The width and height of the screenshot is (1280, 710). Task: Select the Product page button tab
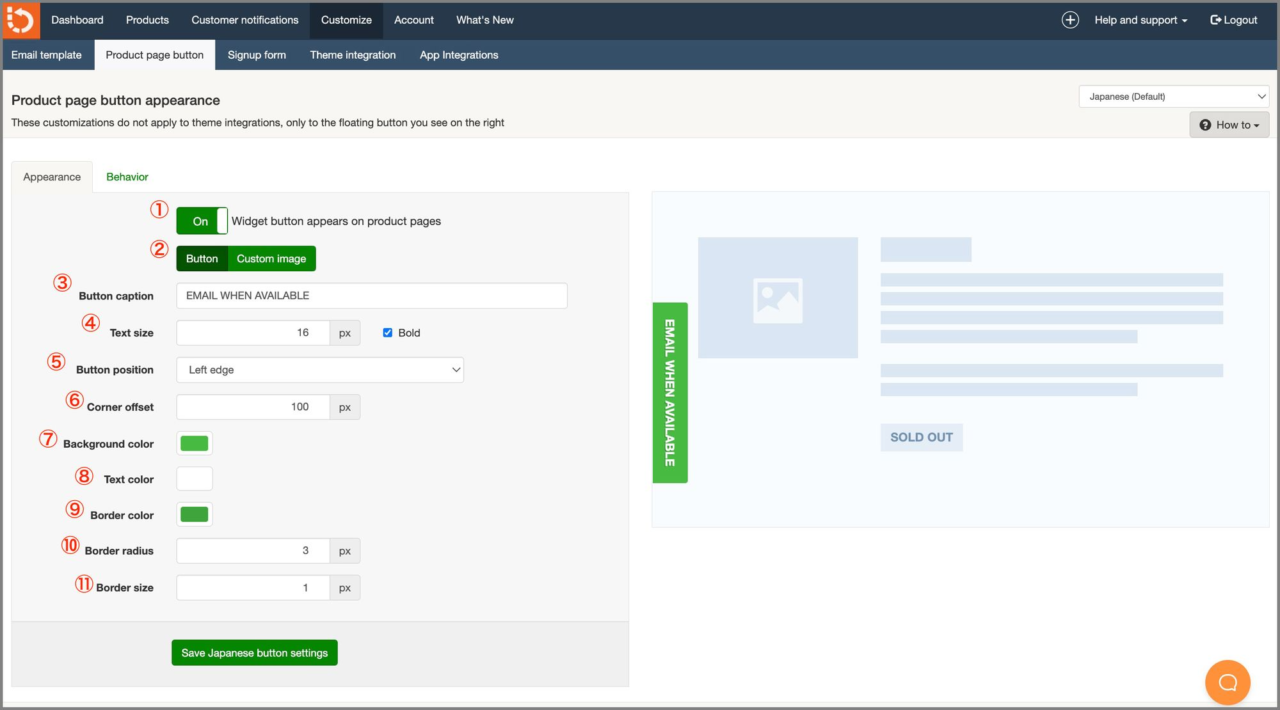tap(155, 55)
